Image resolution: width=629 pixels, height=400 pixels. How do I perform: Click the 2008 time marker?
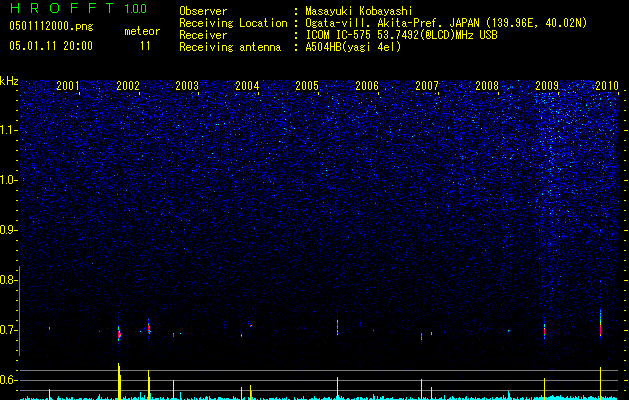487,85
